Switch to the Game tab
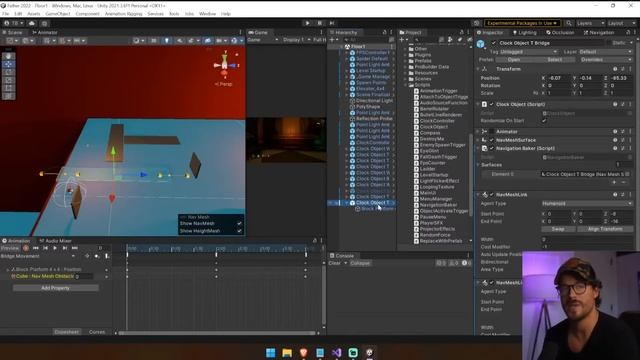 click(x=258, y=32)
